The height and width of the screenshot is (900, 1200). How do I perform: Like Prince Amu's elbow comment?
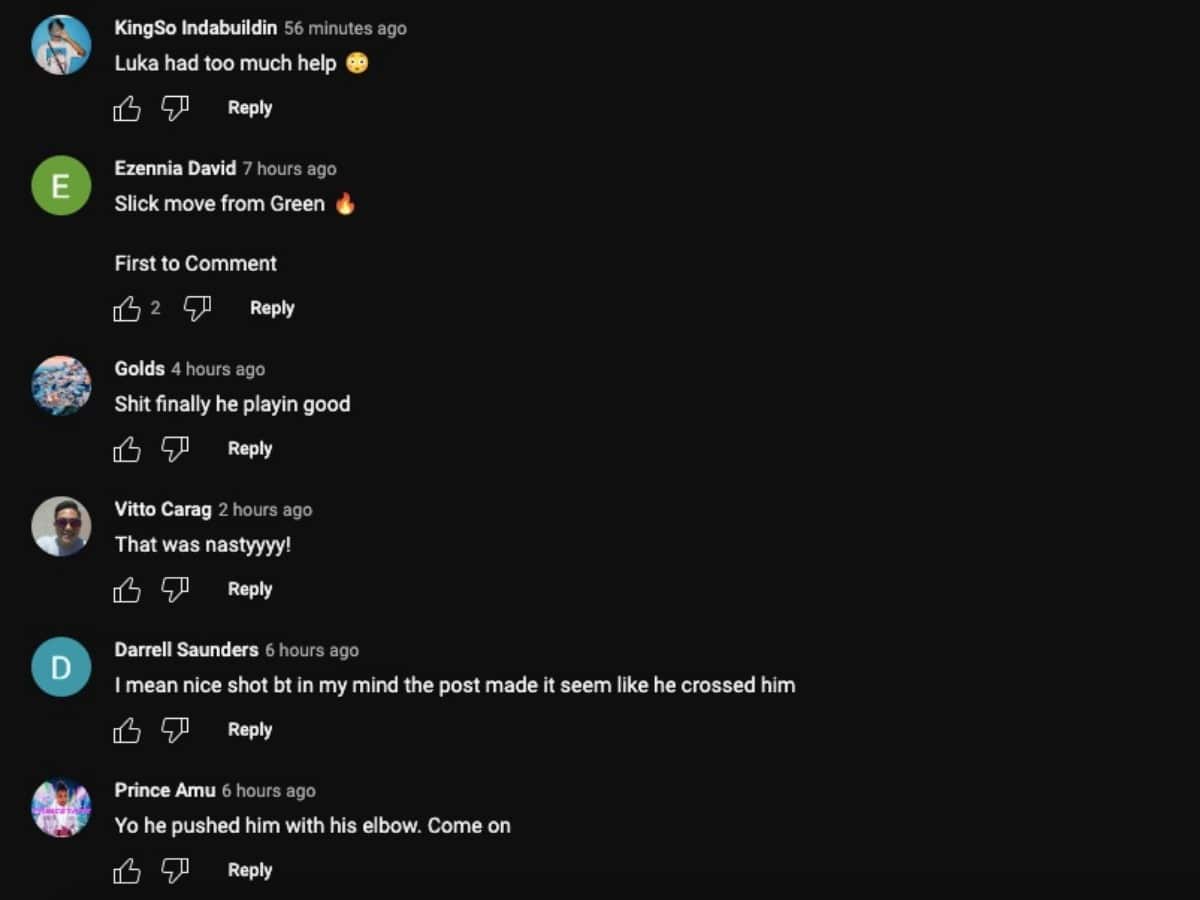point(127,871)
